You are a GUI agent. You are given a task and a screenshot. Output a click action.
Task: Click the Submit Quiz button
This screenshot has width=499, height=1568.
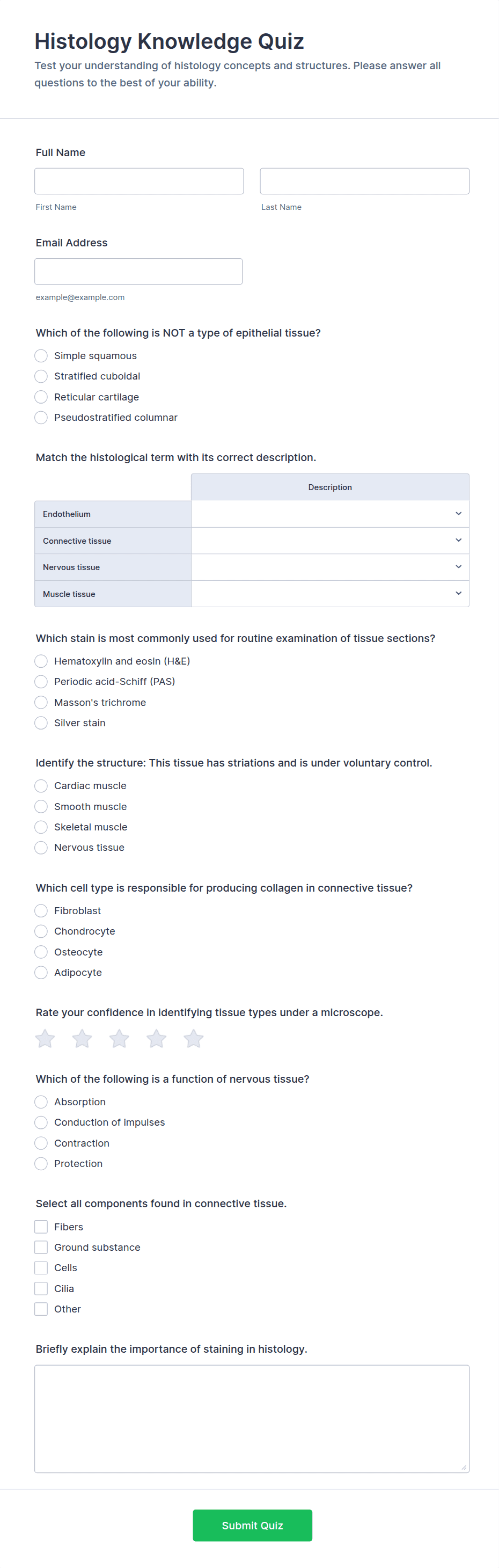(x=252, y=1525)
